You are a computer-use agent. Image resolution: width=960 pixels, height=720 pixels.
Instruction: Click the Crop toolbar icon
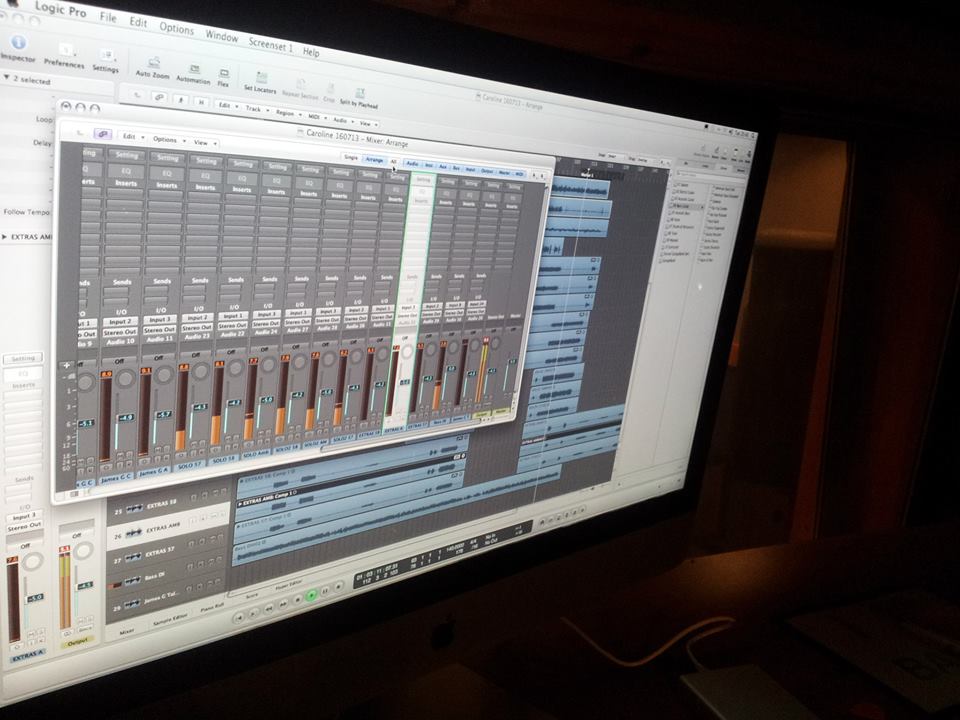330,89
